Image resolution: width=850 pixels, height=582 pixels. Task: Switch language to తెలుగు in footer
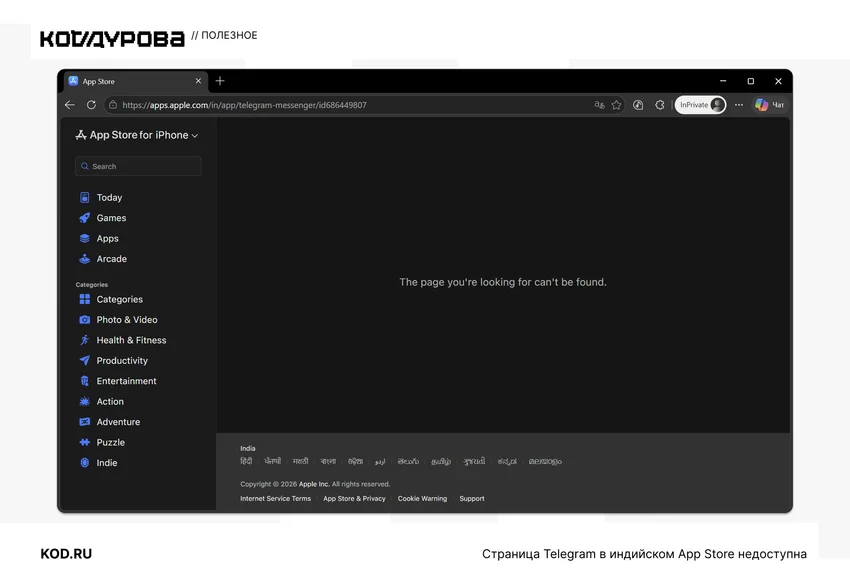[x=408, y=461]
